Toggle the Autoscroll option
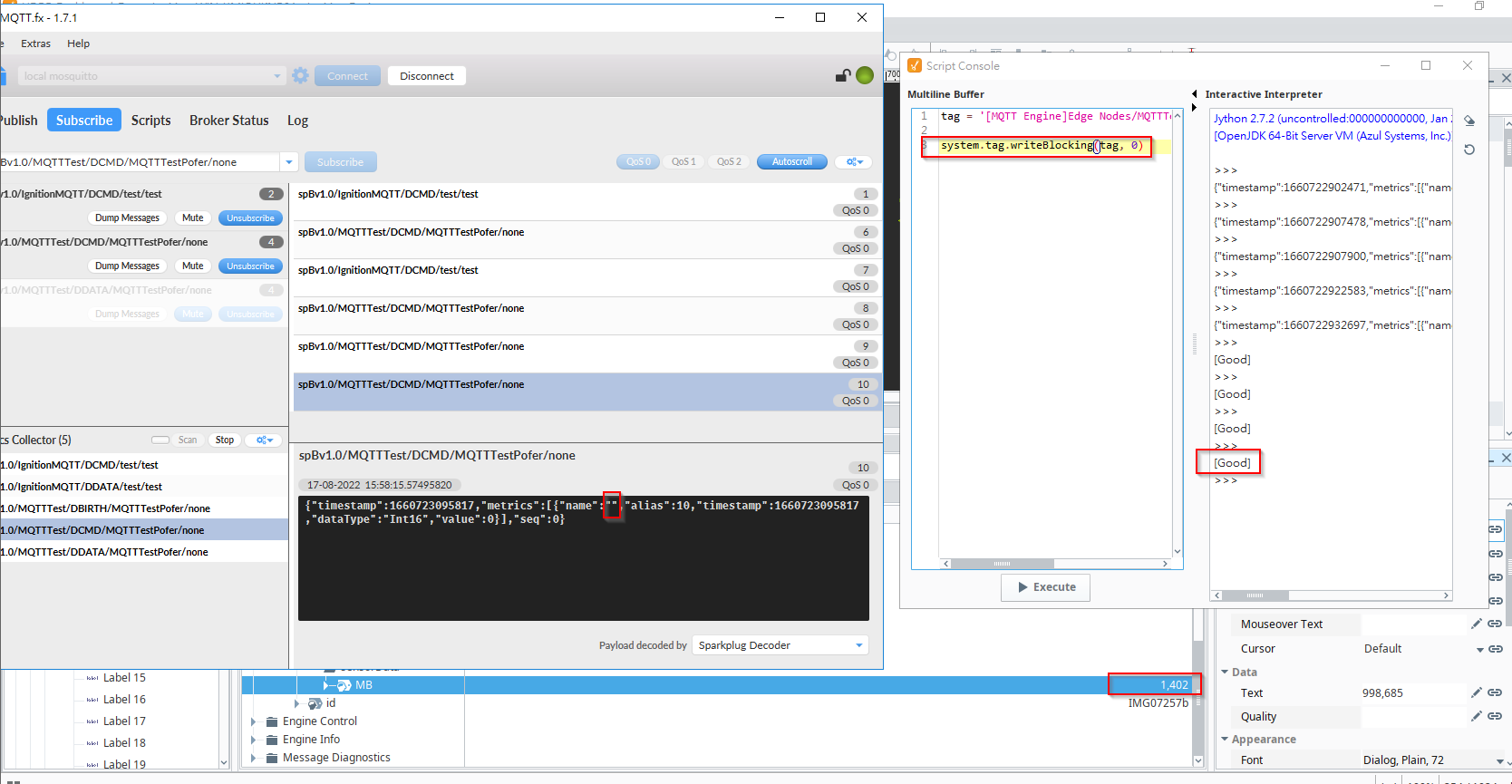Screen dimensions: 1512x784 coord(792,161)
